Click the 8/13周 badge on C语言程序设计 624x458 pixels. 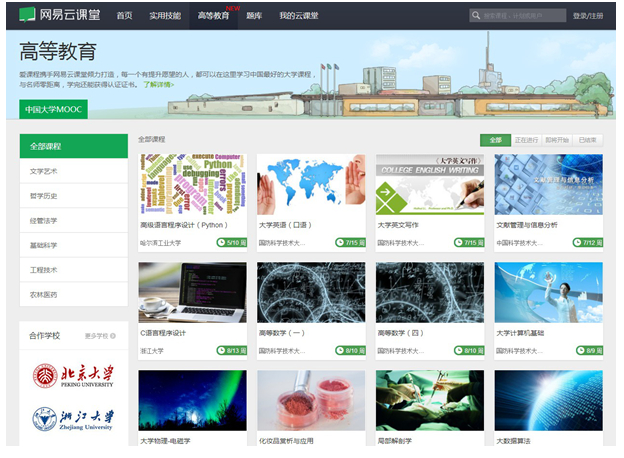pyautogui.click(x=232, y=351)
